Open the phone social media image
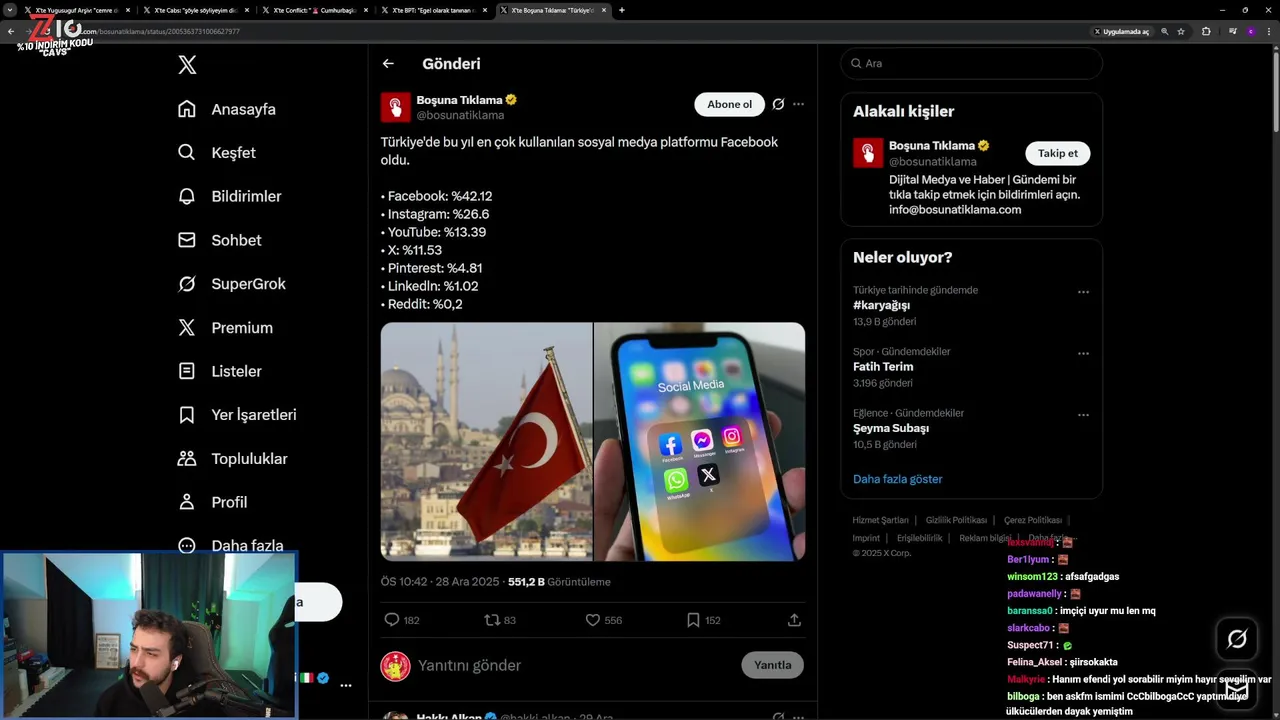The image size is (1280, 720). pyautogui.click(x=699, y=441)
